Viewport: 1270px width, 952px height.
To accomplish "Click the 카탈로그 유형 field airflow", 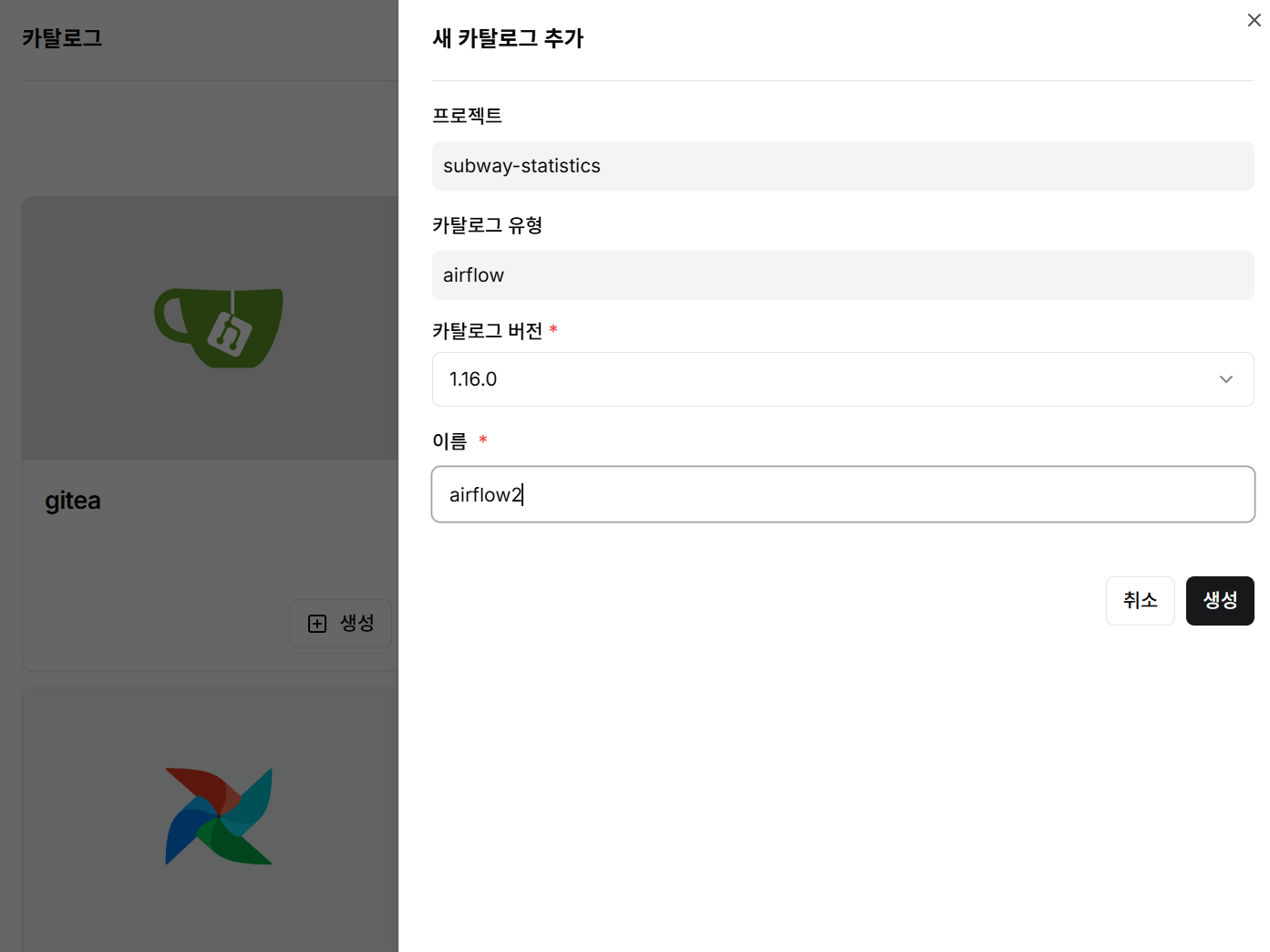I will tap(842, 275).
